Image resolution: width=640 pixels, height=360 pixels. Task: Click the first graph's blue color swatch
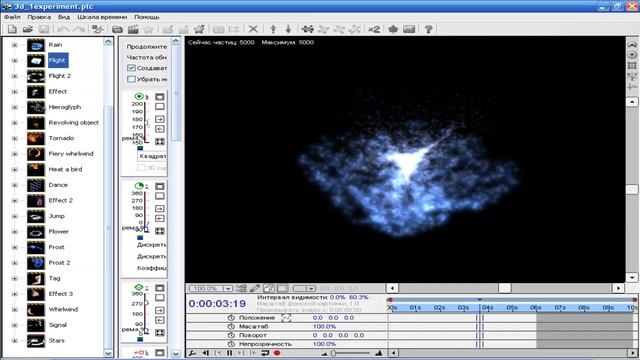pos(140,148)
